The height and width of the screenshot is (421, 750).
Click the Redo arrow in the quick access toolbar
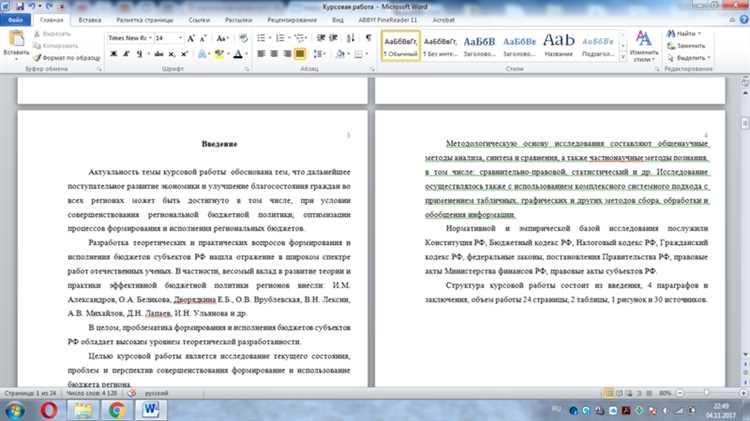pos(49,7)
